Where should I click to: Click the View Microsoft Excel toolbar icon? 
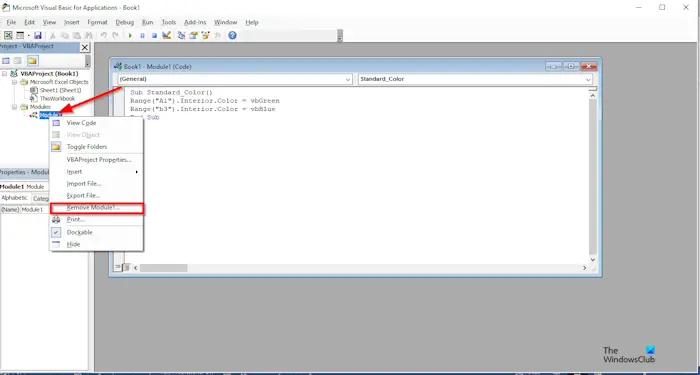pyautogui.click(x=8, y=35)
